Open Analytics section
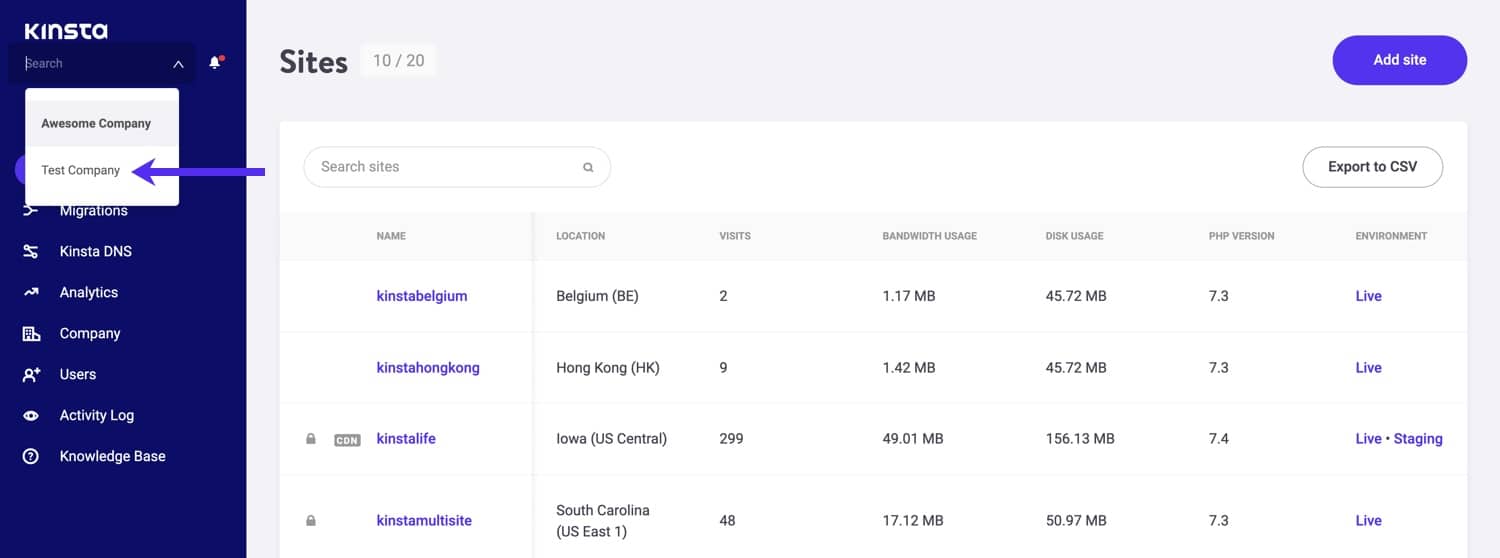Screen dimensions: 1500x558 pyautogui.click(x=89, y=292)
